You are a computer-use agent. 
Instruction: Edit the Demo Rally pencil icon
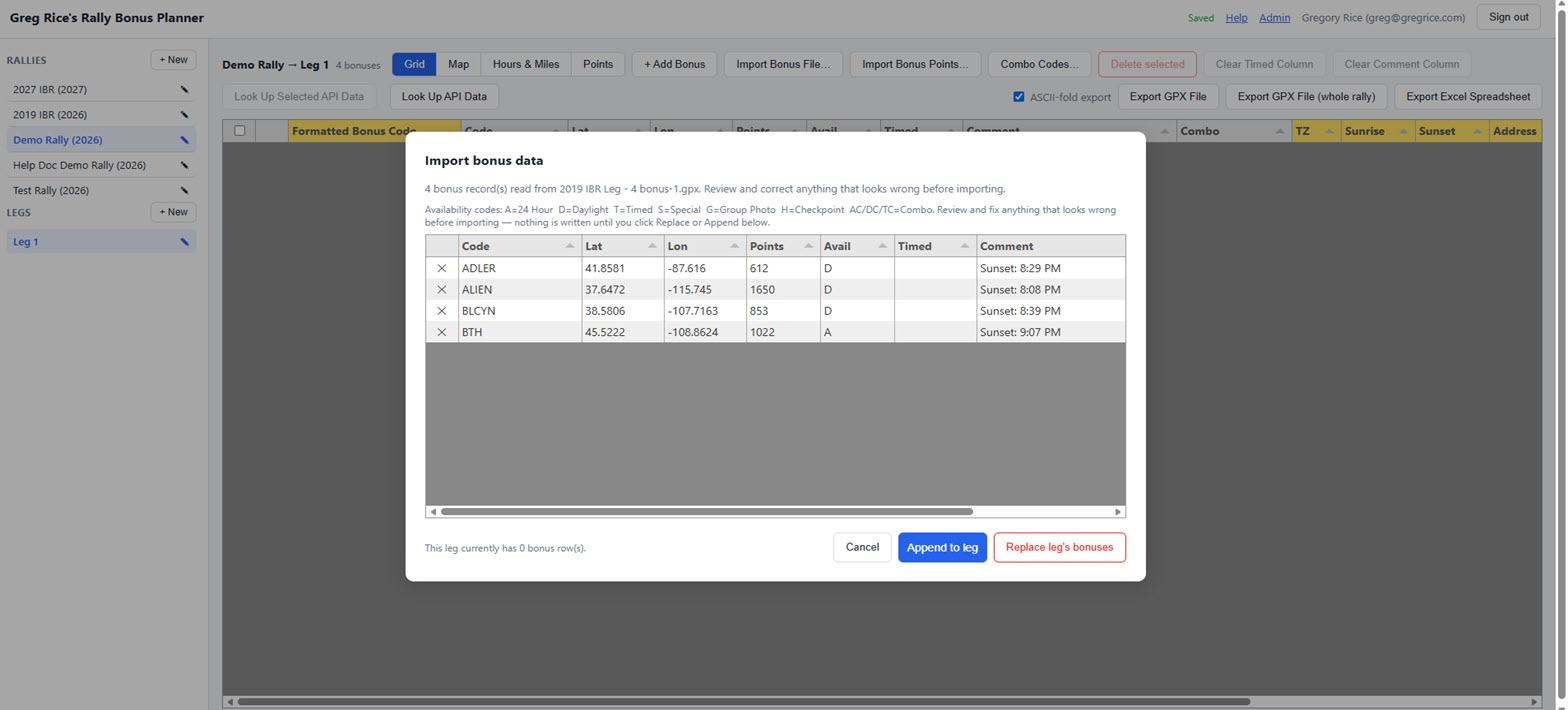coord(184,140)
